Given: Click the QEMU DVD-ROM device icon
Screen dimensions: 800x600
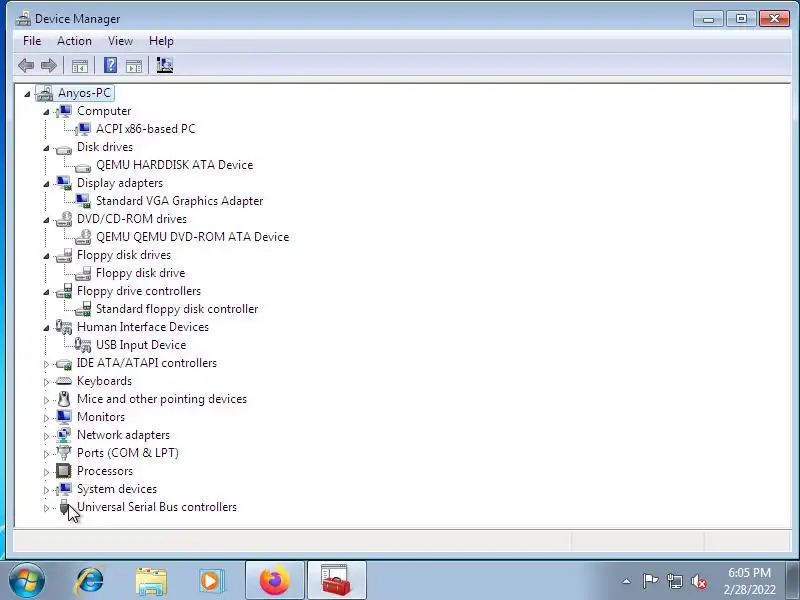Looking at the screenshot, I should pos(83,237).
